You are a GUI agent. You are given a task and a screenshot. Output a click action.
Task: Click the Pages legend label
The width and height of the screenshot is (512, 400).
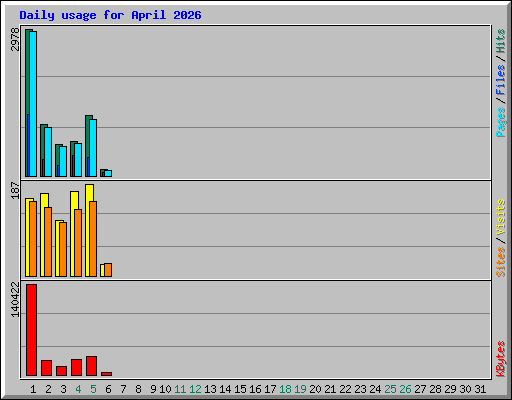point(500,122)
